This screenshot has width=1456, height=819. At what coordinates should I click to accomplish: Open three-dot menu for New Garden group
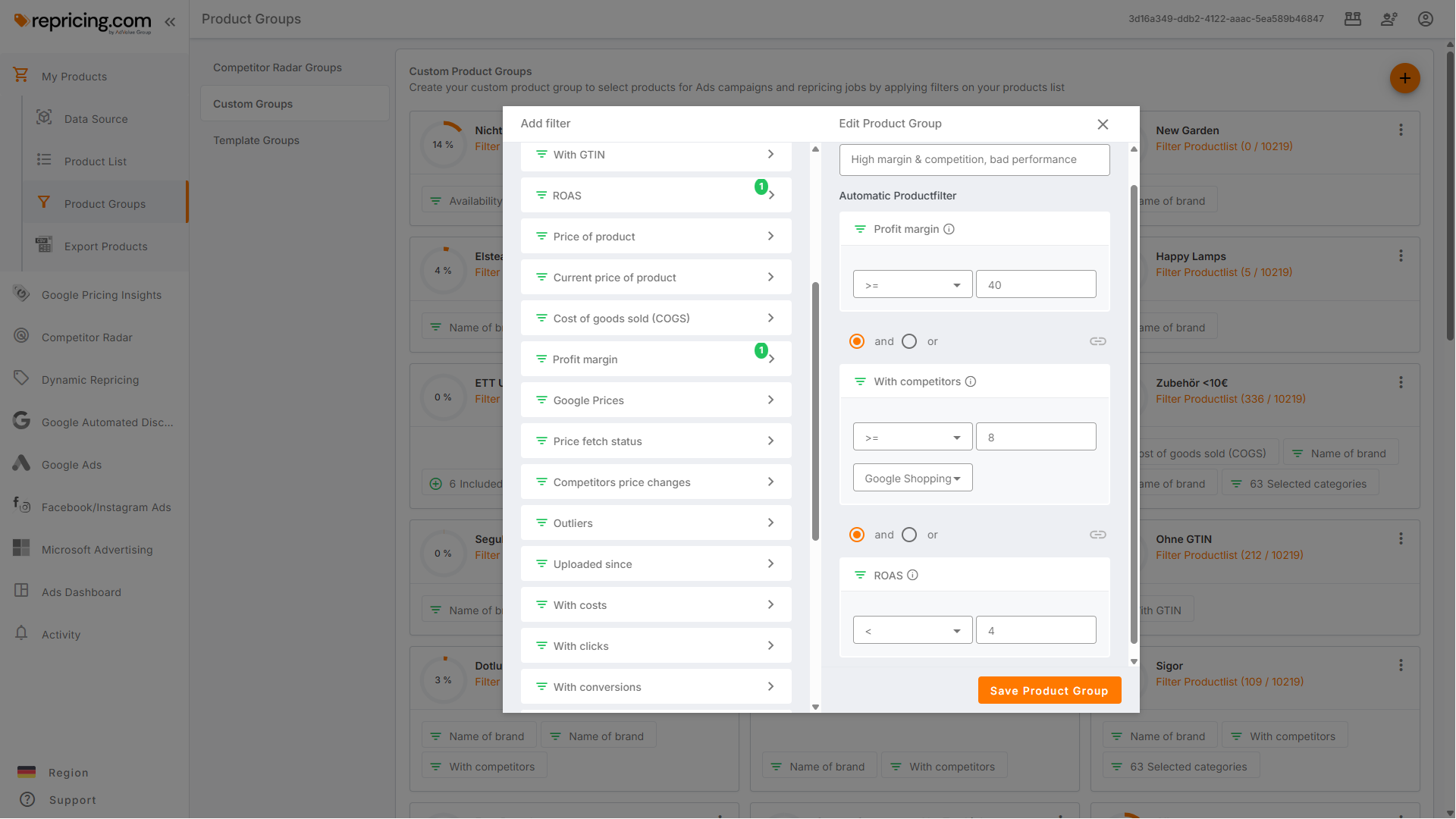point(1401,130)
